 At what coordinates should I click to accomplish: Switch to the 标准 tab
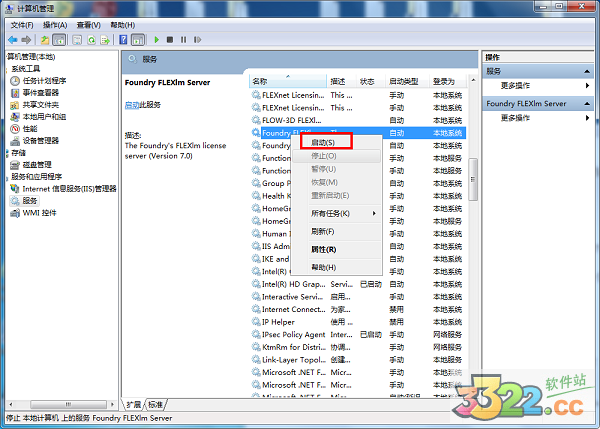point(156,405)
